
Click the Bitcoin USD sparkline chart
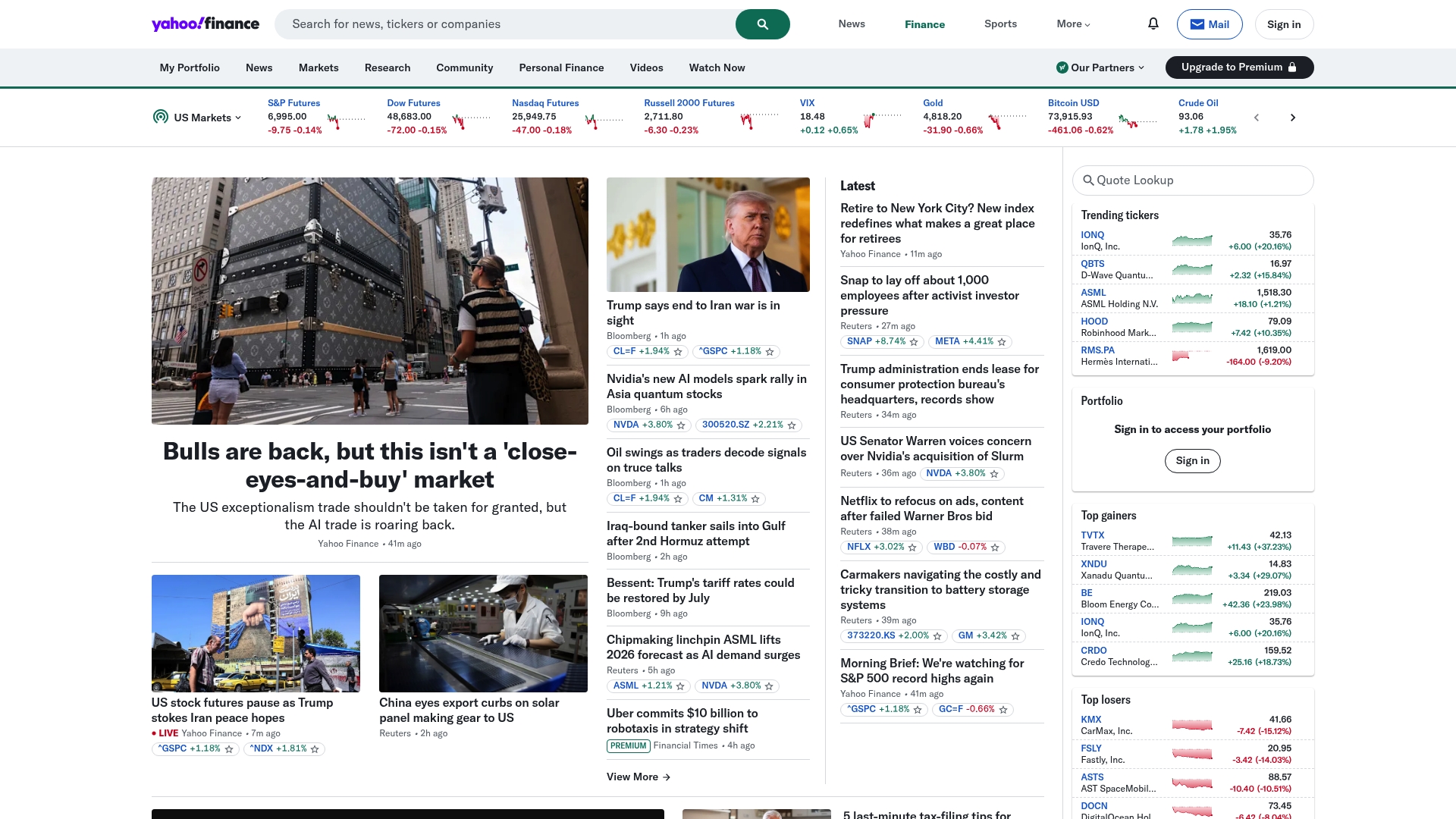(1137, 120)
